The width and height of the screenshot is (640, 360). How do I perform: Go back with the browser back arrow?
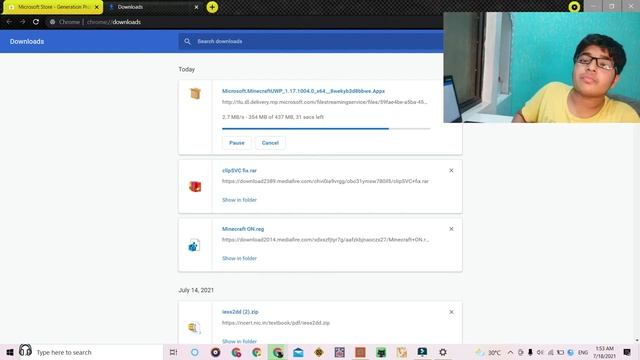pos(9,22)
